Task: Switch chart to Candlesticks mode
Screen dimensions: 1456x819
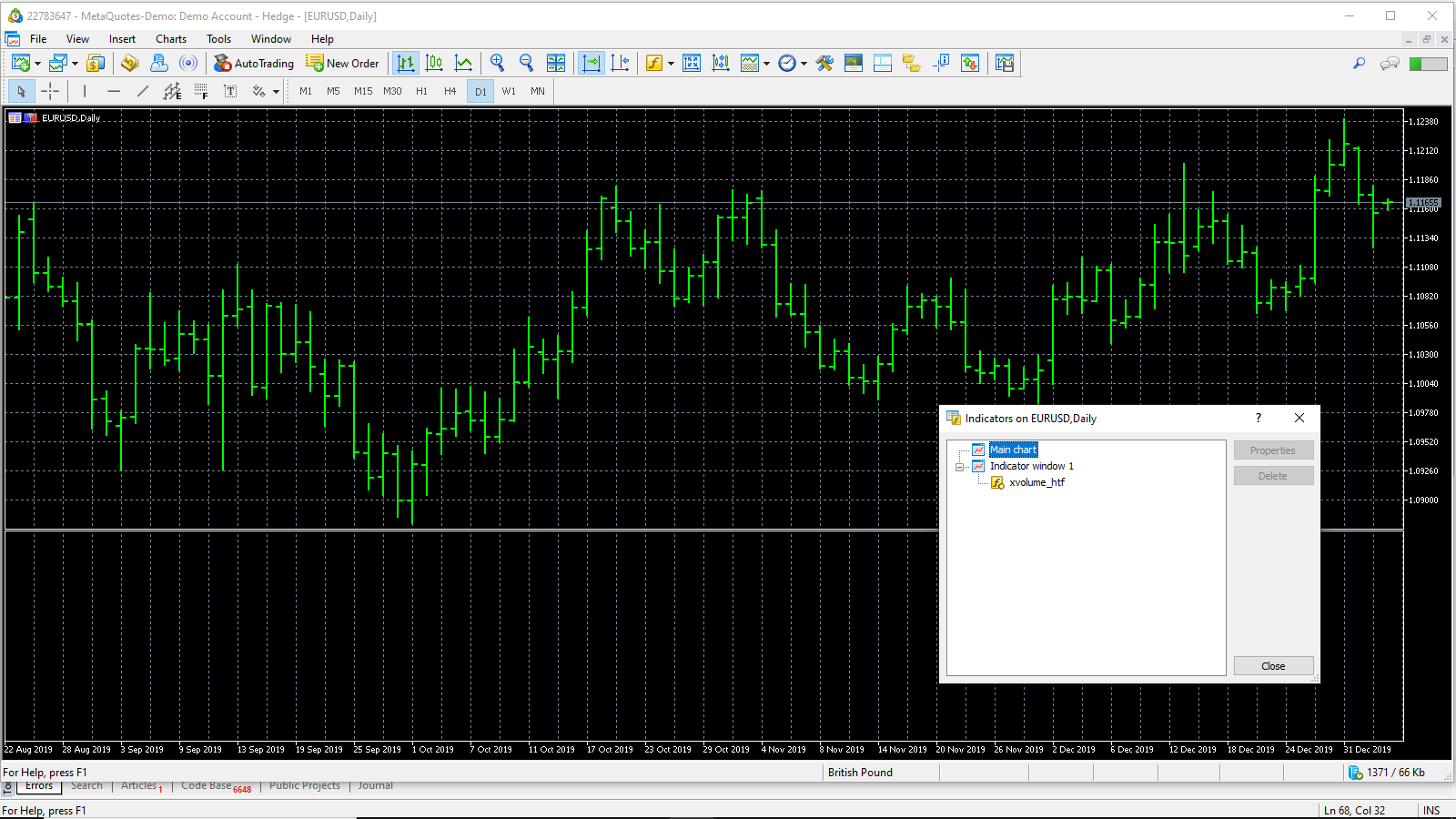Action: [435, 63]
